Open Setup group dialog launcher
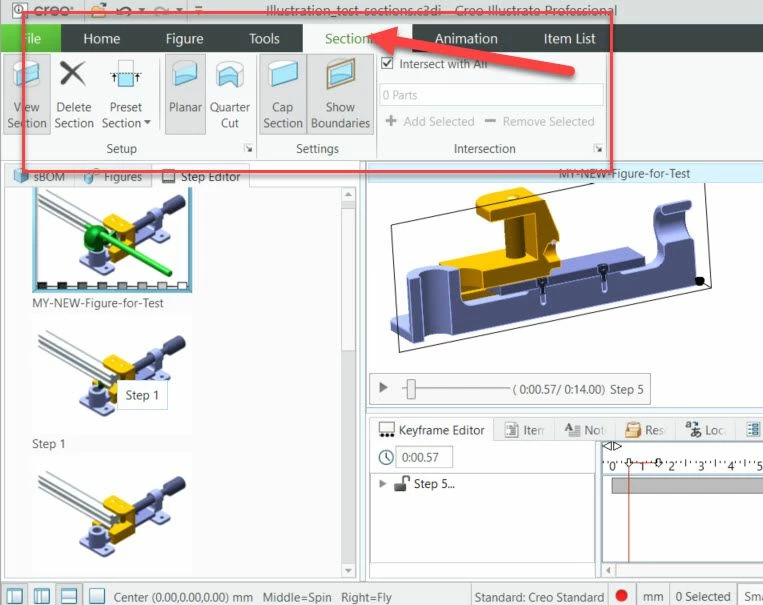Screen dimensions: 763x605 tap(248, 148)
